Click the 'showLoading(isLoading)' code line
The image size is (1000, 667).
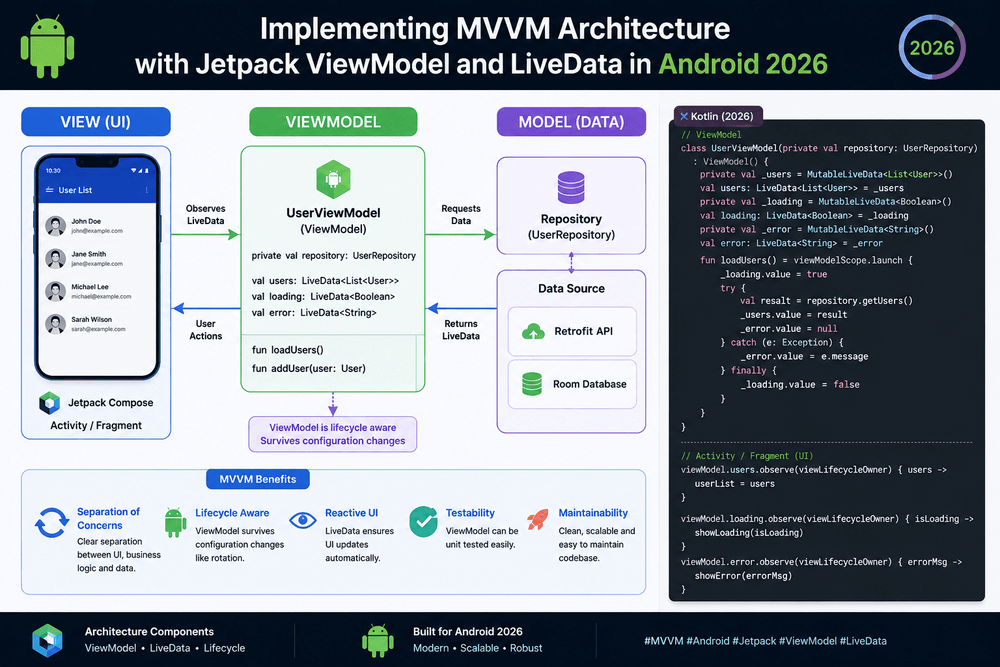[749, 532]
